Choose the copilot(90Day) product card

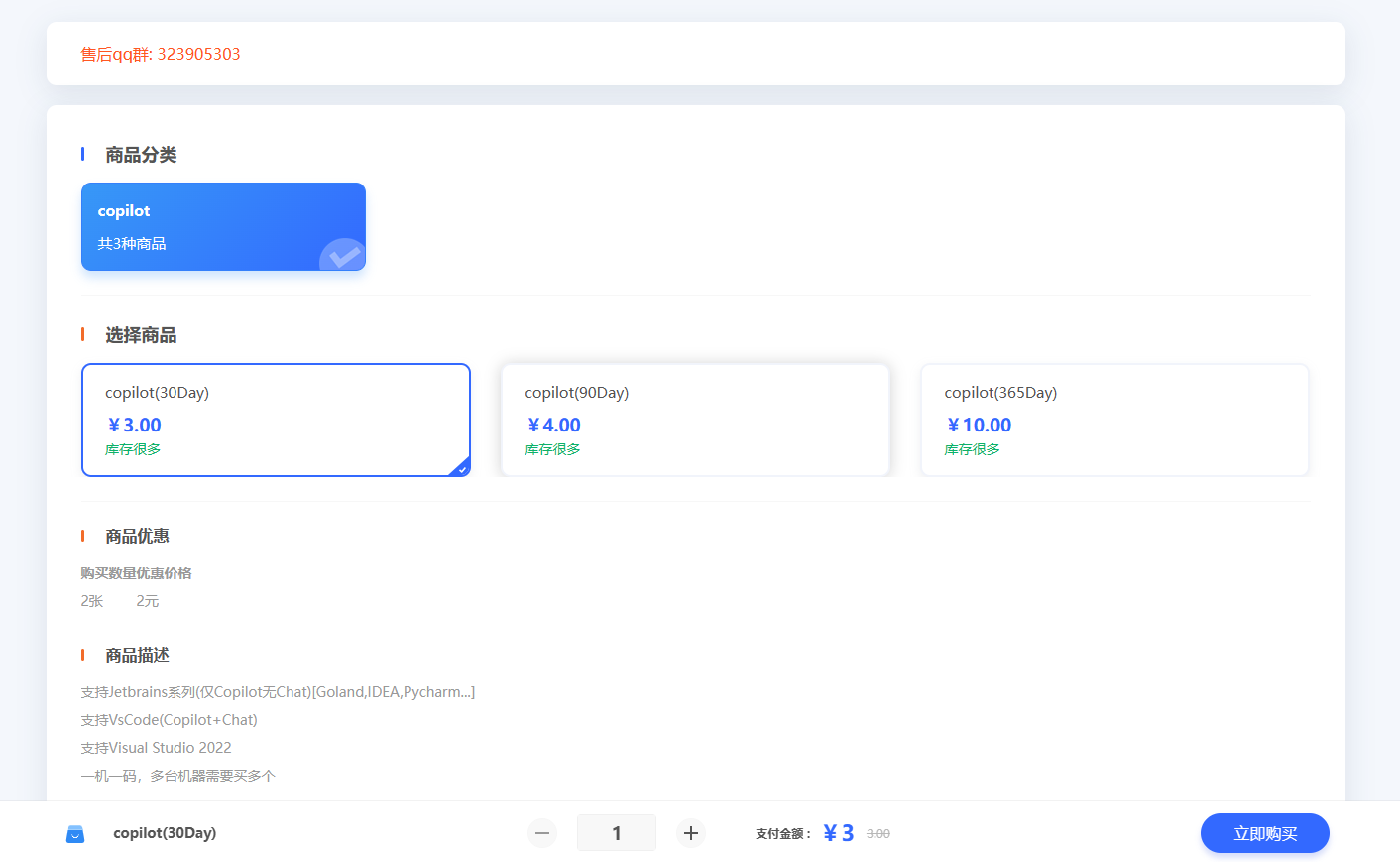coord(695,421)
